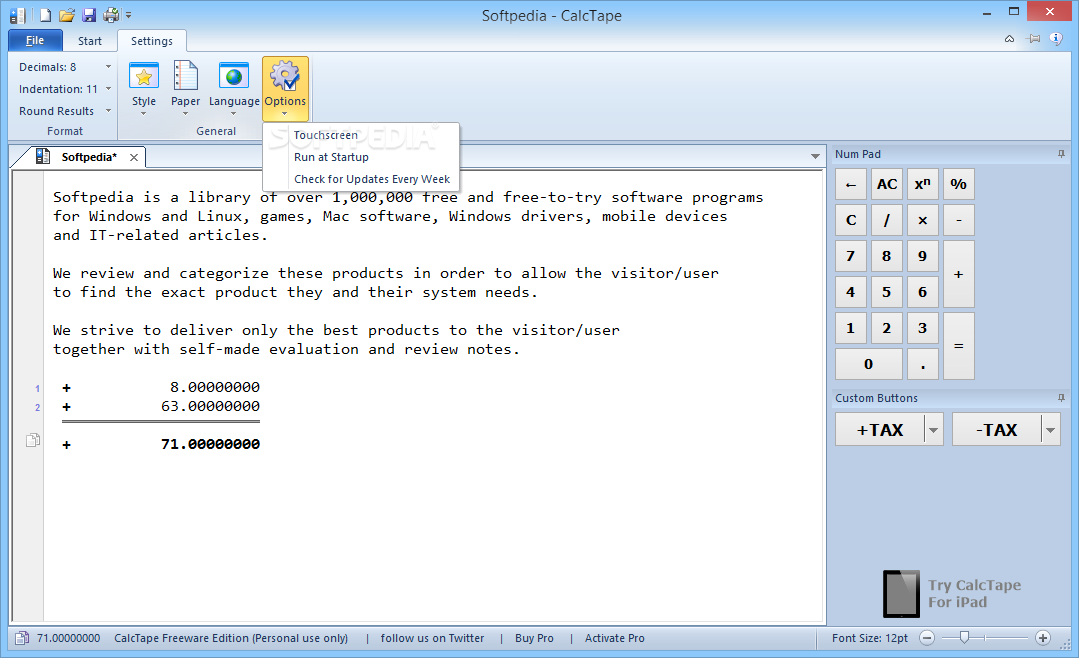Viewport: 1079px width, 658px height.
Task: Click the status bar clipboard result icon
Action: click(x=22, y=638)
